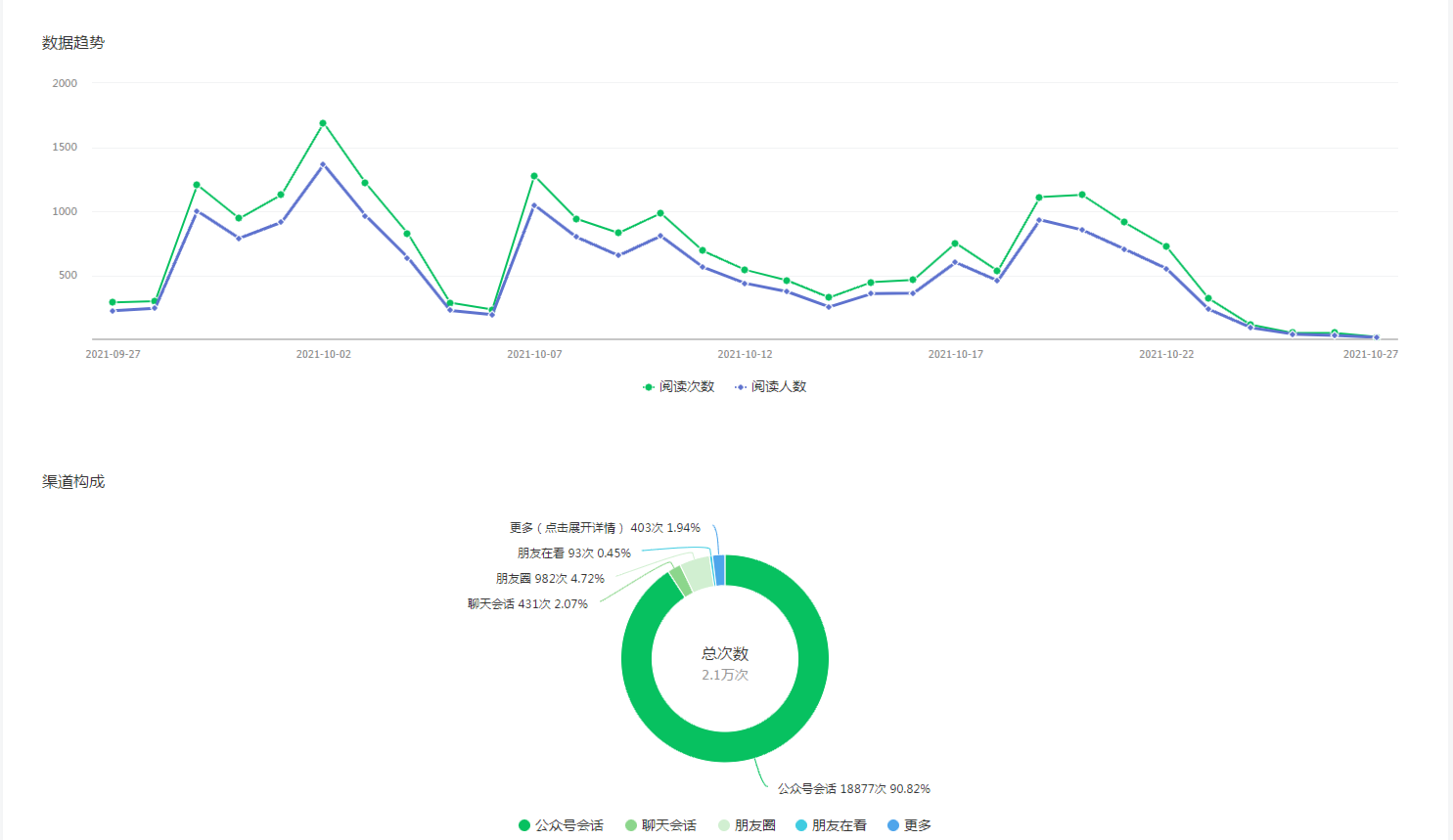Click 总次数 text in the donut center
The width and height of the screenshot is (1453, 840).
(x=725, y=653)
